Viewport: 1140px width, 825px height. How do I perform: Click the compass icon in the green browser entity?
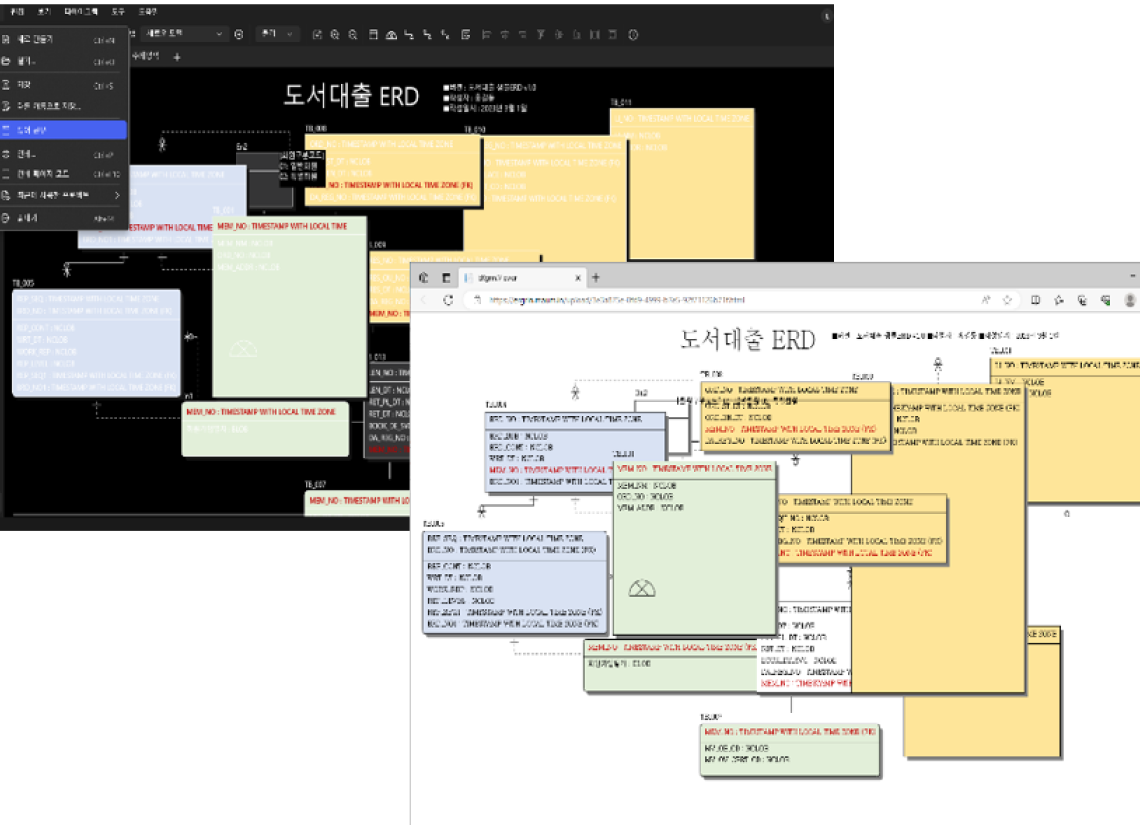tap(641, 588)
